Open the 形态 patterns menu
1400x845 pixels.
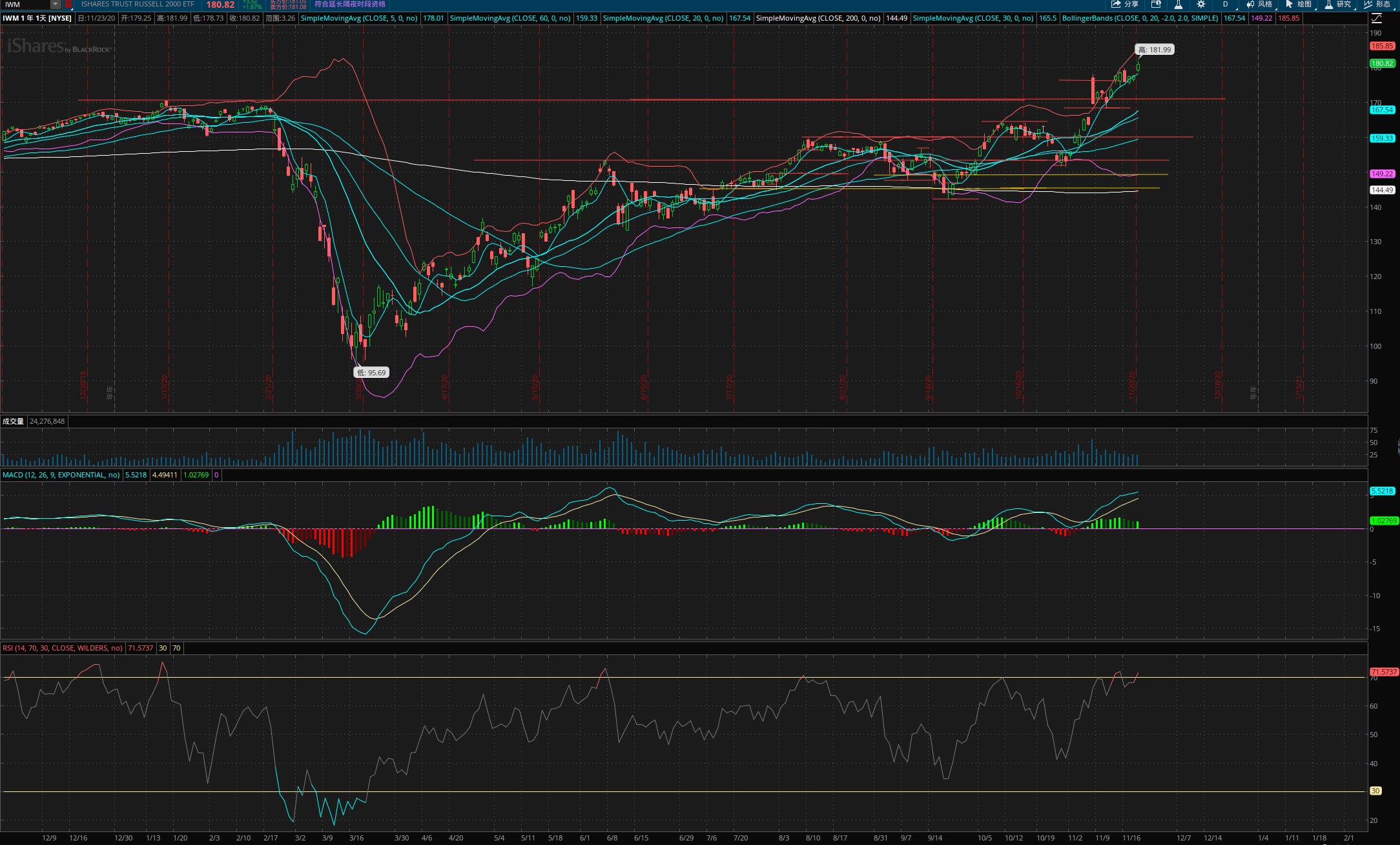[x=1377, y=5]
